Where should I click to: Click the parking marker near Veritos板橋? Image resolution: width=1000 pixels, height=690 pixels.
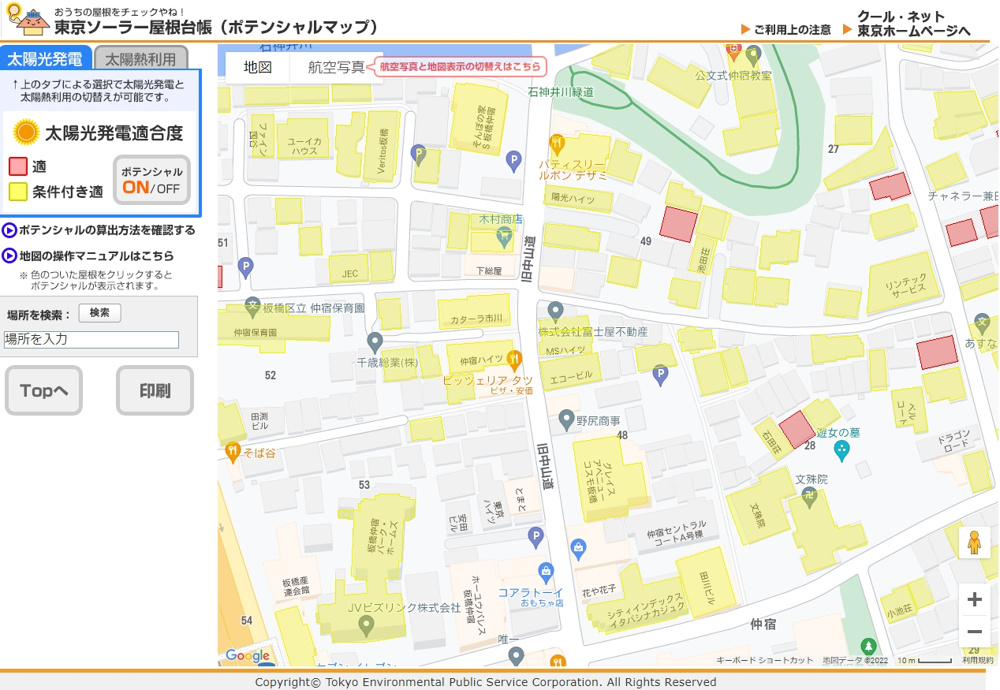pyautogui.click(x=418, y=155)
